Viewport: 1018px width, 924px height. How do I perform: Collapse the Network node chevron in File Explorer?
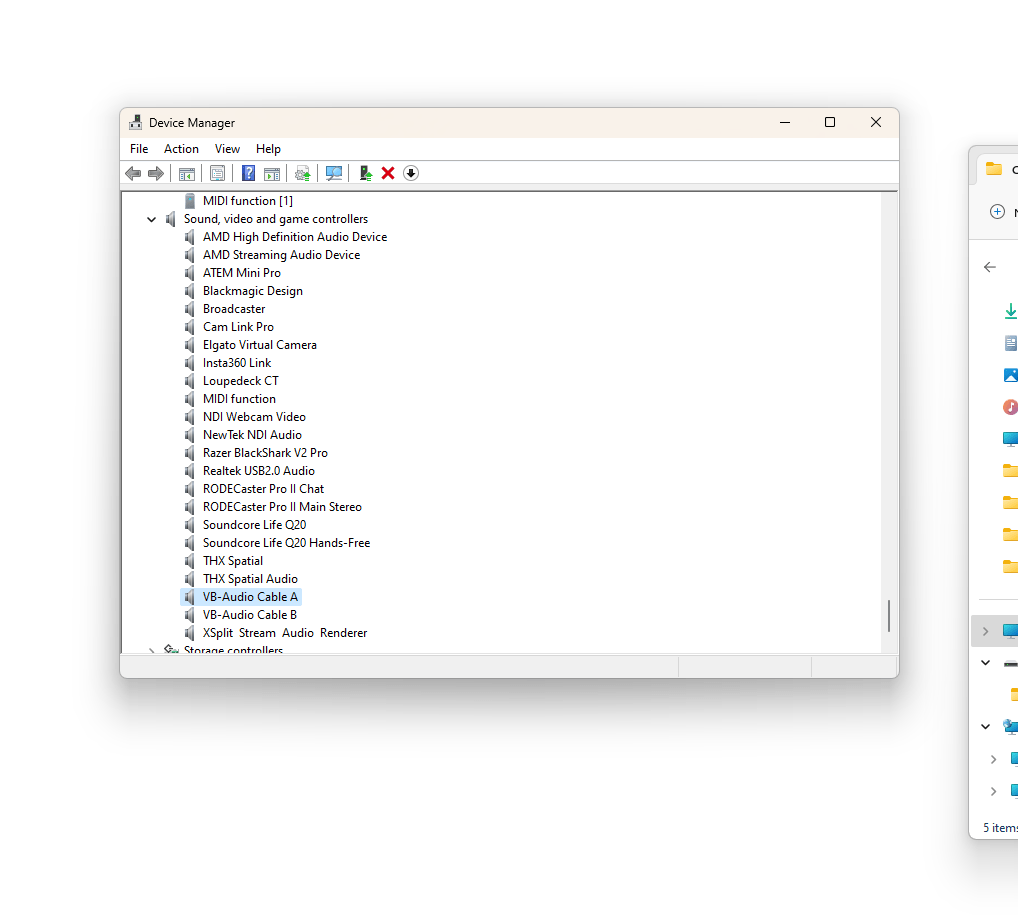986,727
